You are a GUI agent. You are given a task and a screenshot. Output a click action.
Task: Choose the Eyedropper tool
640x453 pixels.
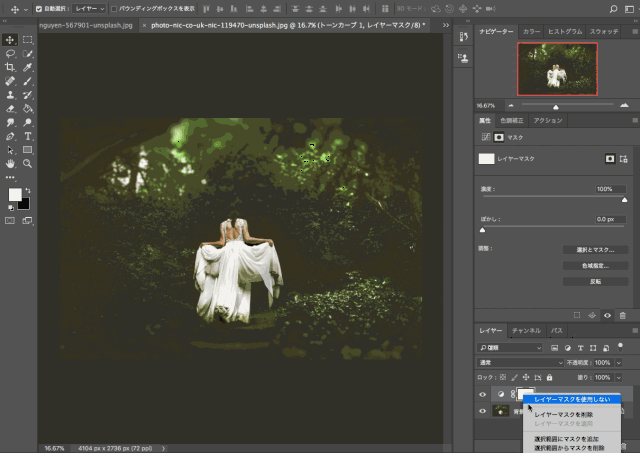point(27,67)
